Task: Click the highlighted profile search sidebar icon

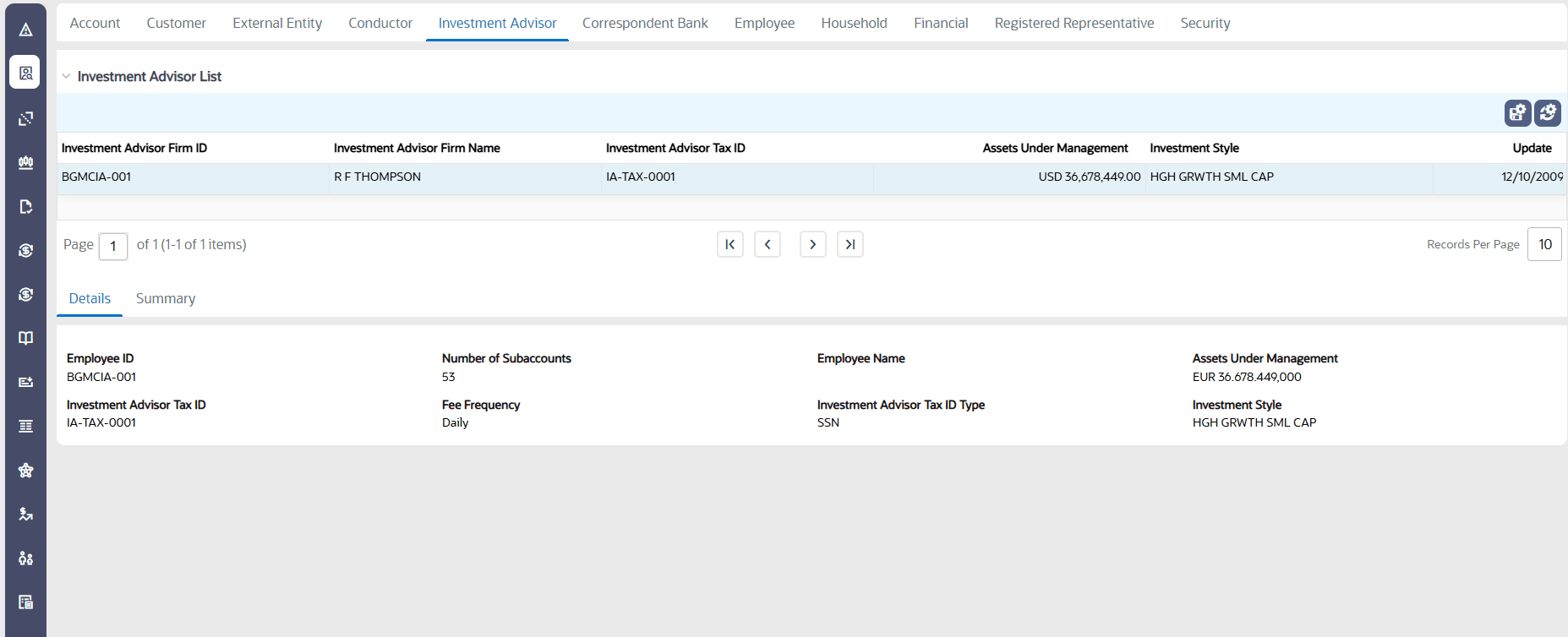Action: tap(25, 73)
